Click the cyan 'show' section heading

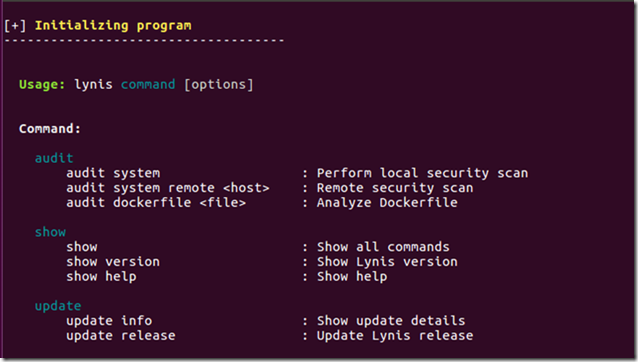50,232
